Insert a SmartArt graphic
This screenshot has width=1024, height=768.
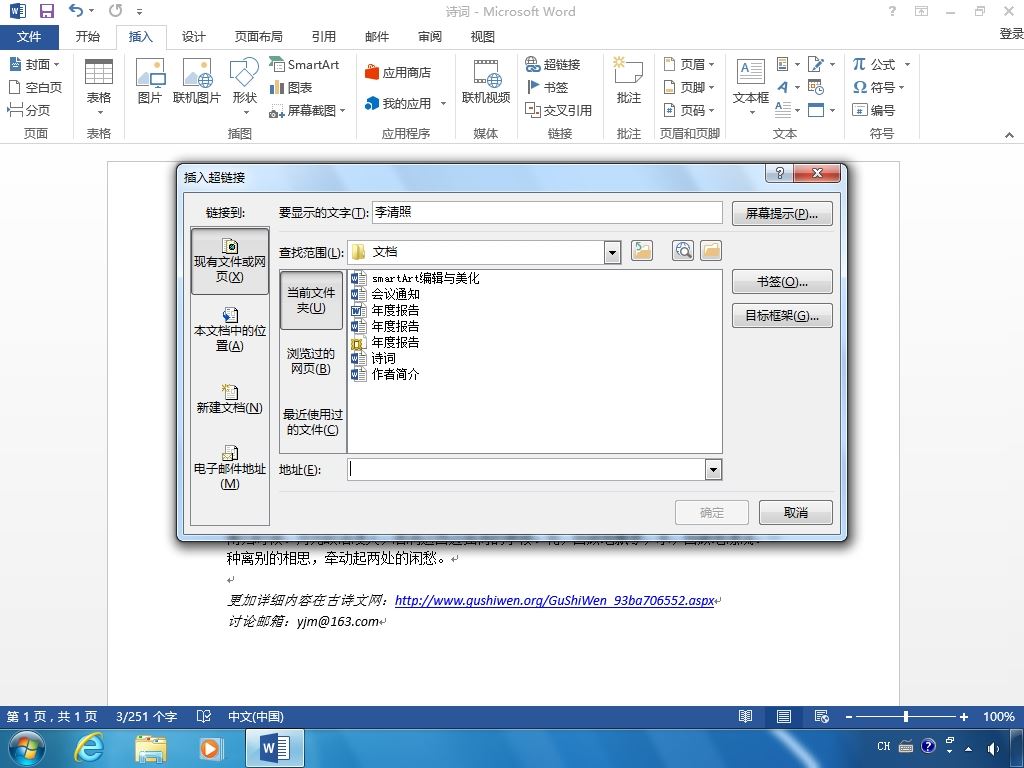[x=304, y=64]
